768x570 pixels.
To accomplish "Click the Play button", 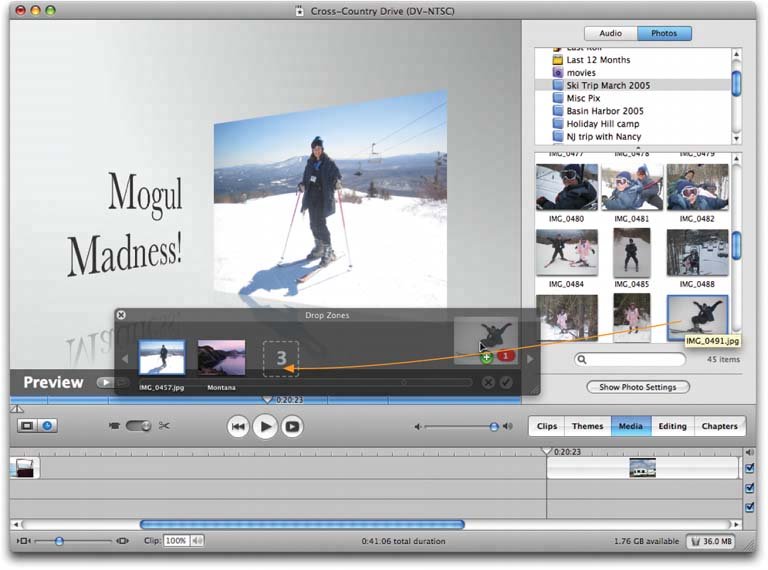I will (264, 427).
